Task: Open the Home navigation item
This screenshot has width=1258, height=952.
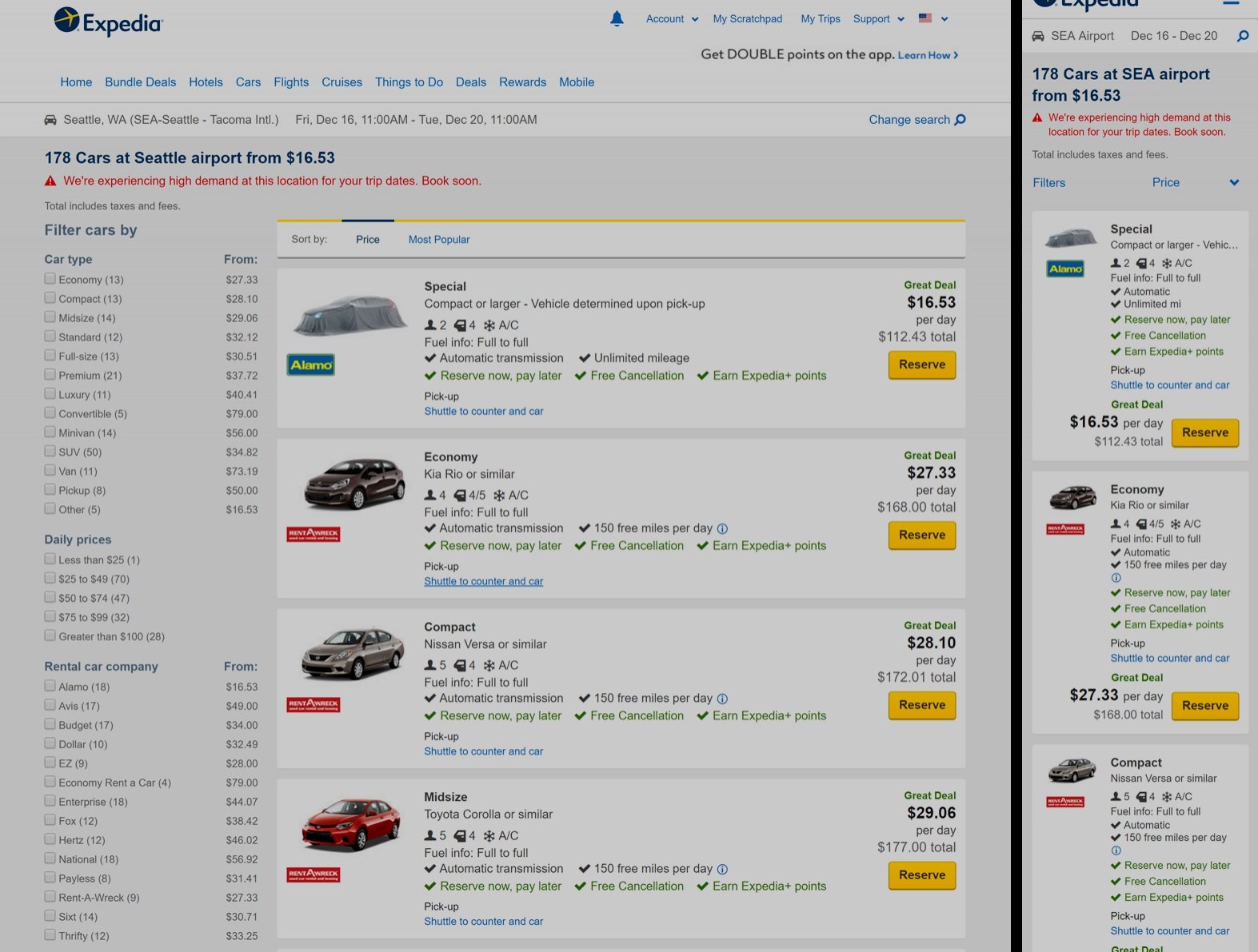Action: point(76,82)
